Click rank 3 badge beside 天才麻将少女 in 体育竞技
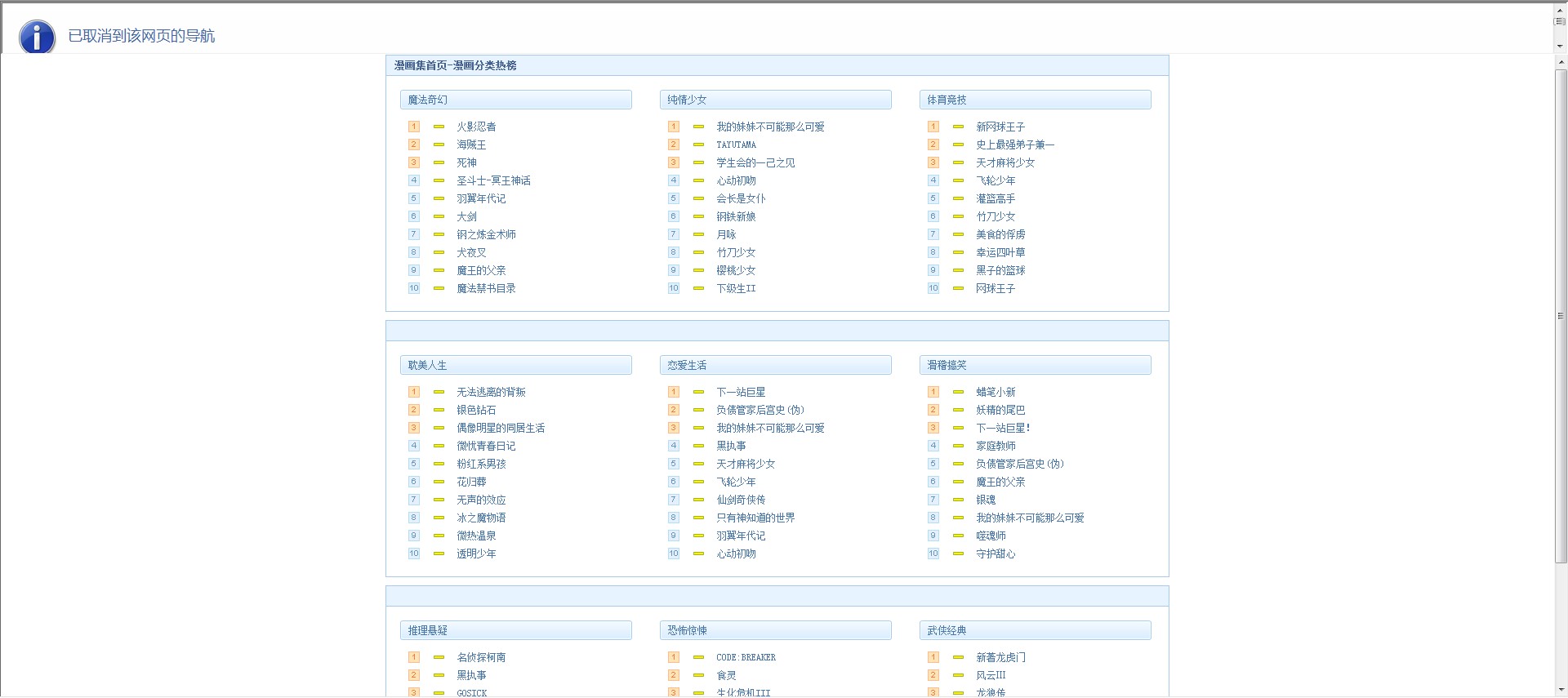This screenshot has height=698, width=1568. tap(933, 162)
